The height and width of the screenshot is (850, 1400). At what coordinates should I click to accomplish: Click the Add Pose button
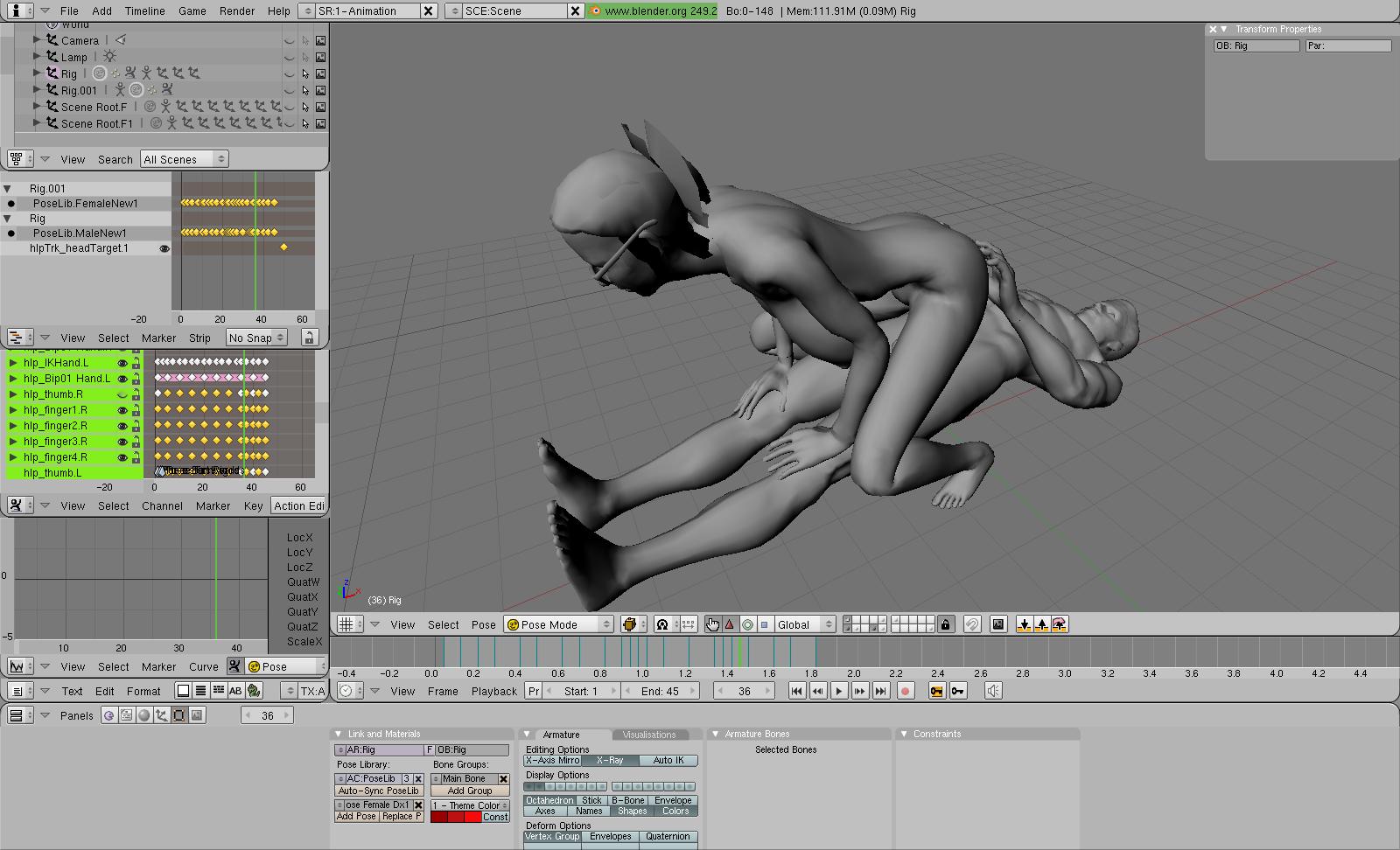point(357,817)
